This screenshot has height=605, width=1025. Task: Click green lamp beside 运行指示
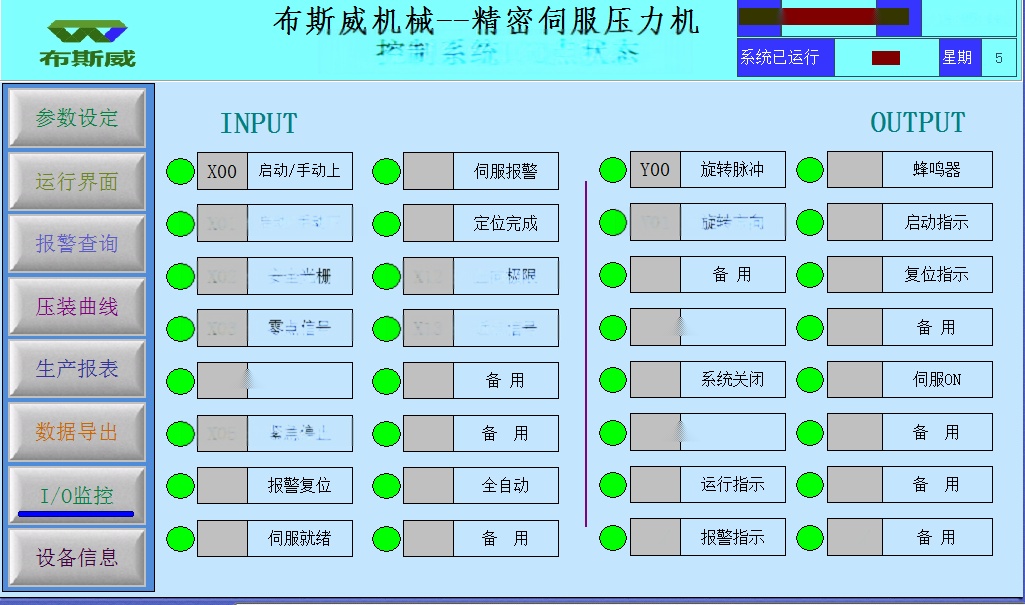click(613, 485)
